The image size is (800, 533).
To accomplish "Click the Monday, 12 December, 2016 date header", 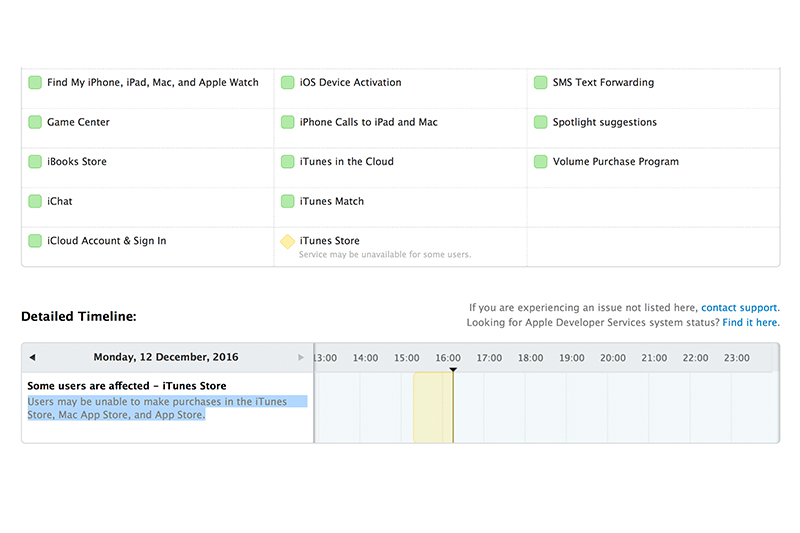I will (x=166, y=357).
